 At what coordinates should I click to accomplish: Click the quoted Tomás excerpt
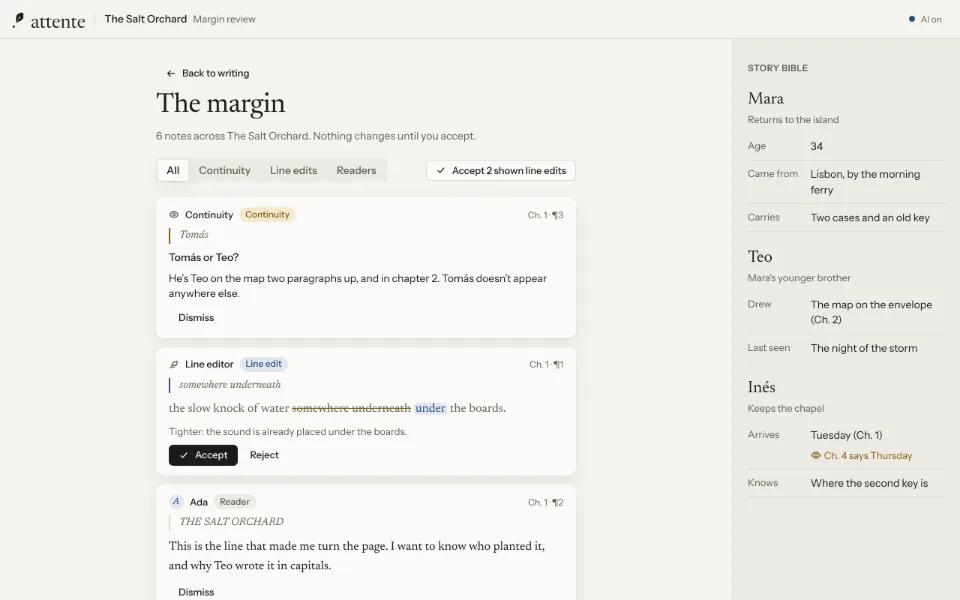194,234
